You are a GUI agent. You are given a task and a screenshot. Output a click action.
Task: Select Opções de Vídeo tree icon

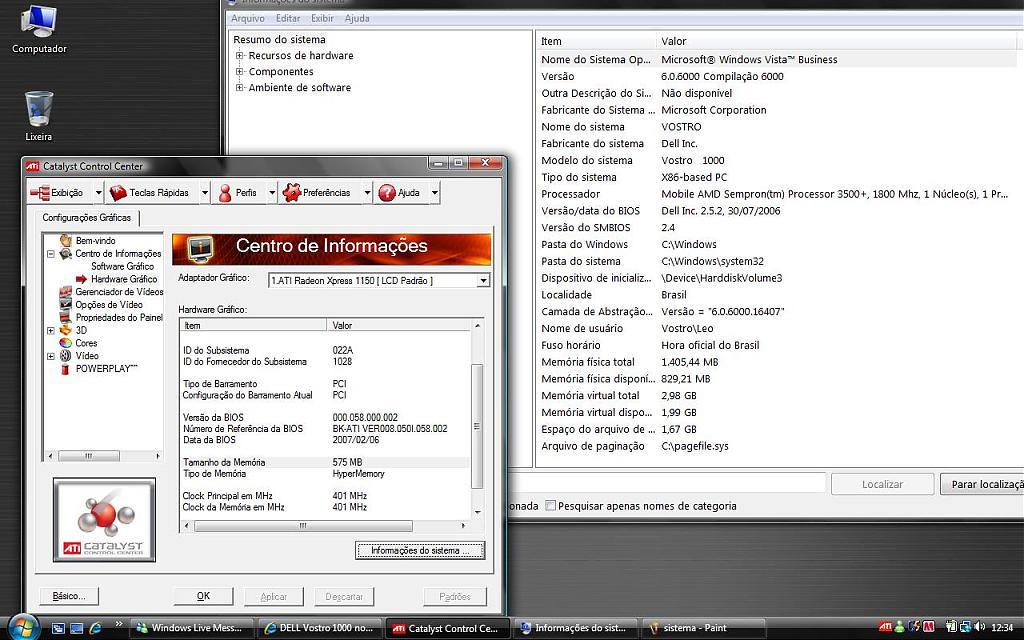65,304
